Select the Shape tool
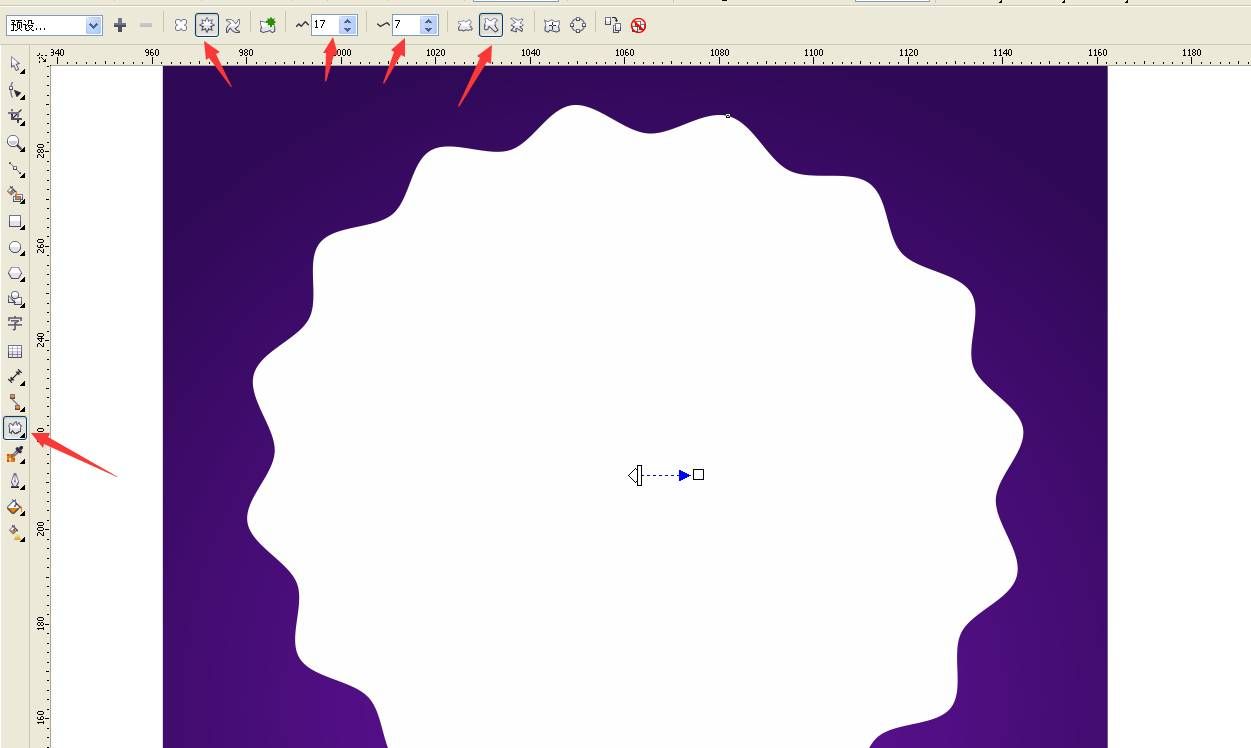The height and width of the screenshot is (748, 1251). pos(15,91)
